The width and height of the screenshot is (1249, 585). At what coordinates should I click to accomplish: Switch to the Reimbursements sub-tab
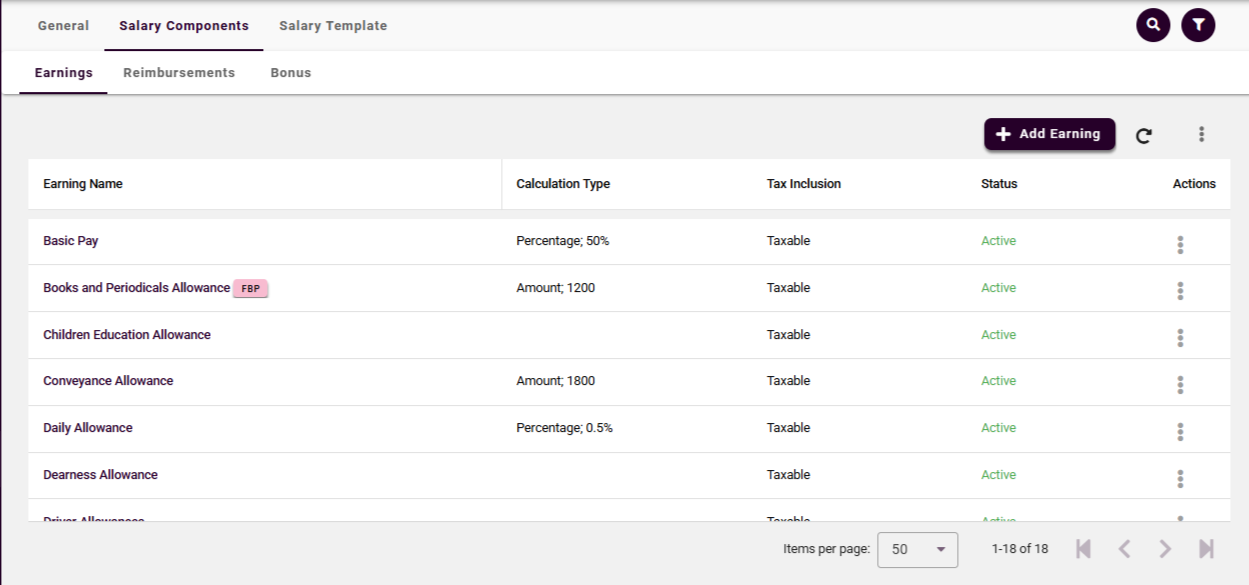179,73
